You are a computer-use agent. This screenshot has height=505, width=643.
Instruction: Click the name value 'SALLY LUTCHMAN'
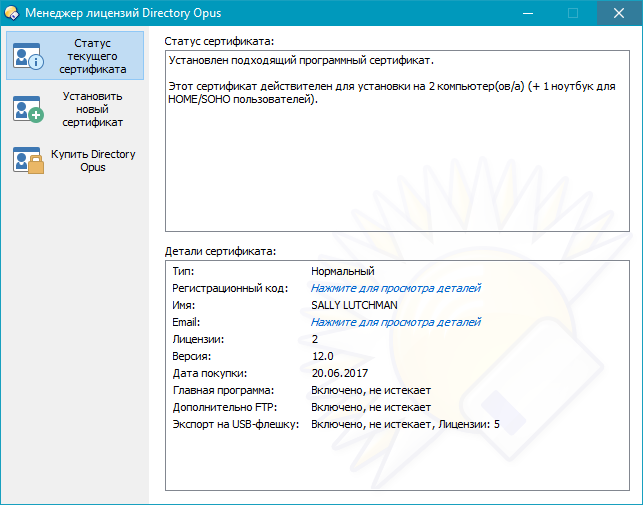point(354,305)
